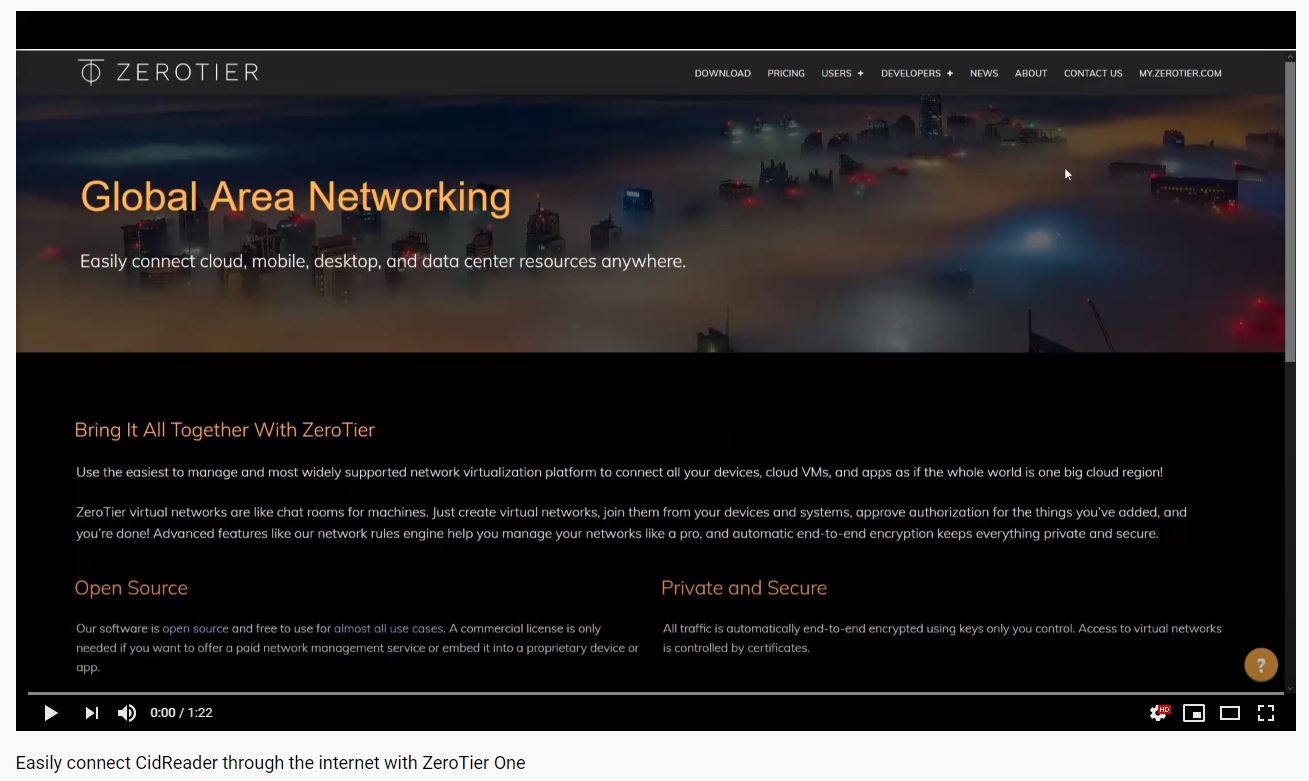This screenshot has width=1309, height=781.
Task: Click the ZeroTier logo
Action: [x=168, y=72]
